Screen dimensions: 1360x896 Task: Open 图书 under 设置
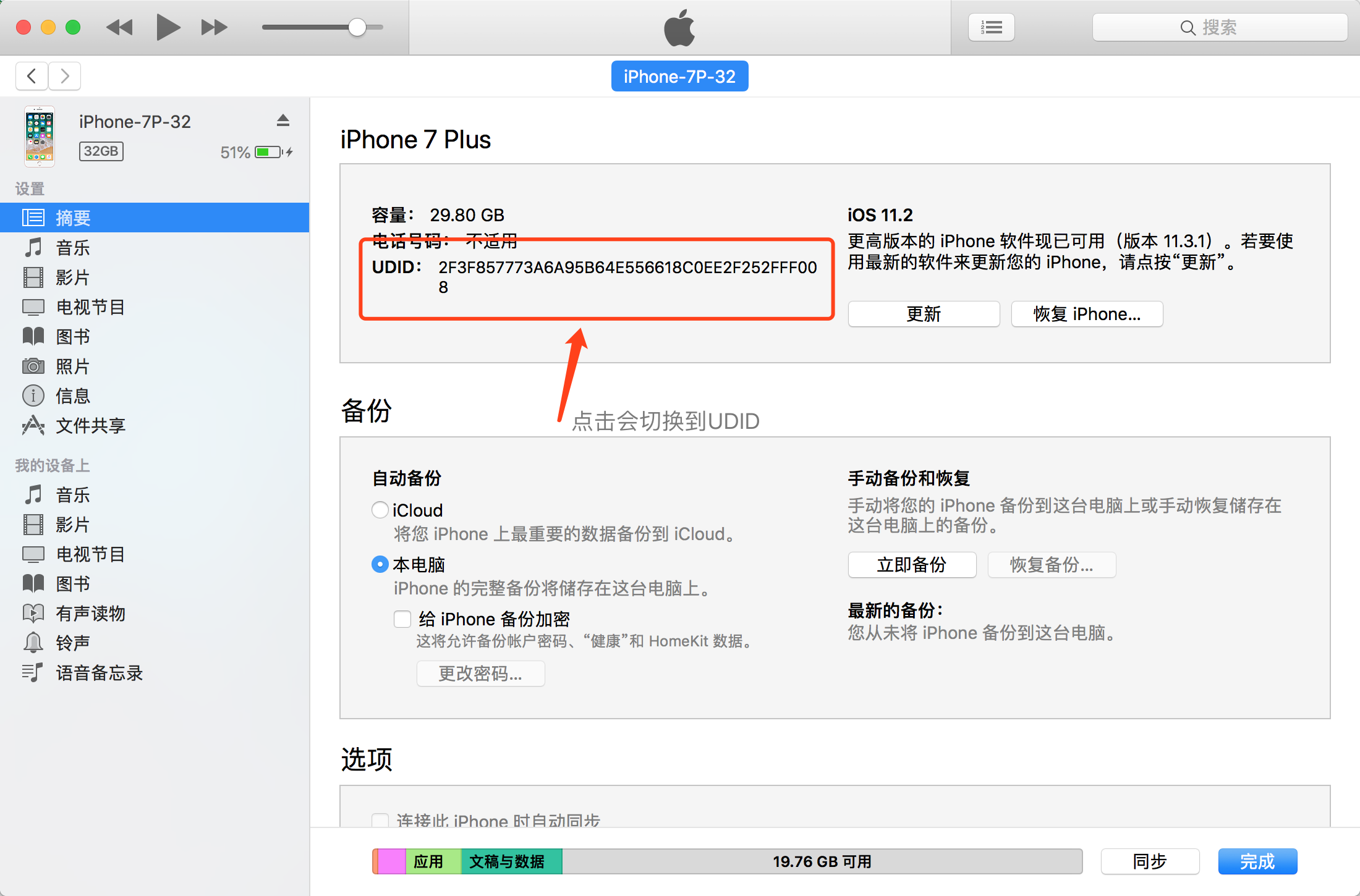[155, 337]
